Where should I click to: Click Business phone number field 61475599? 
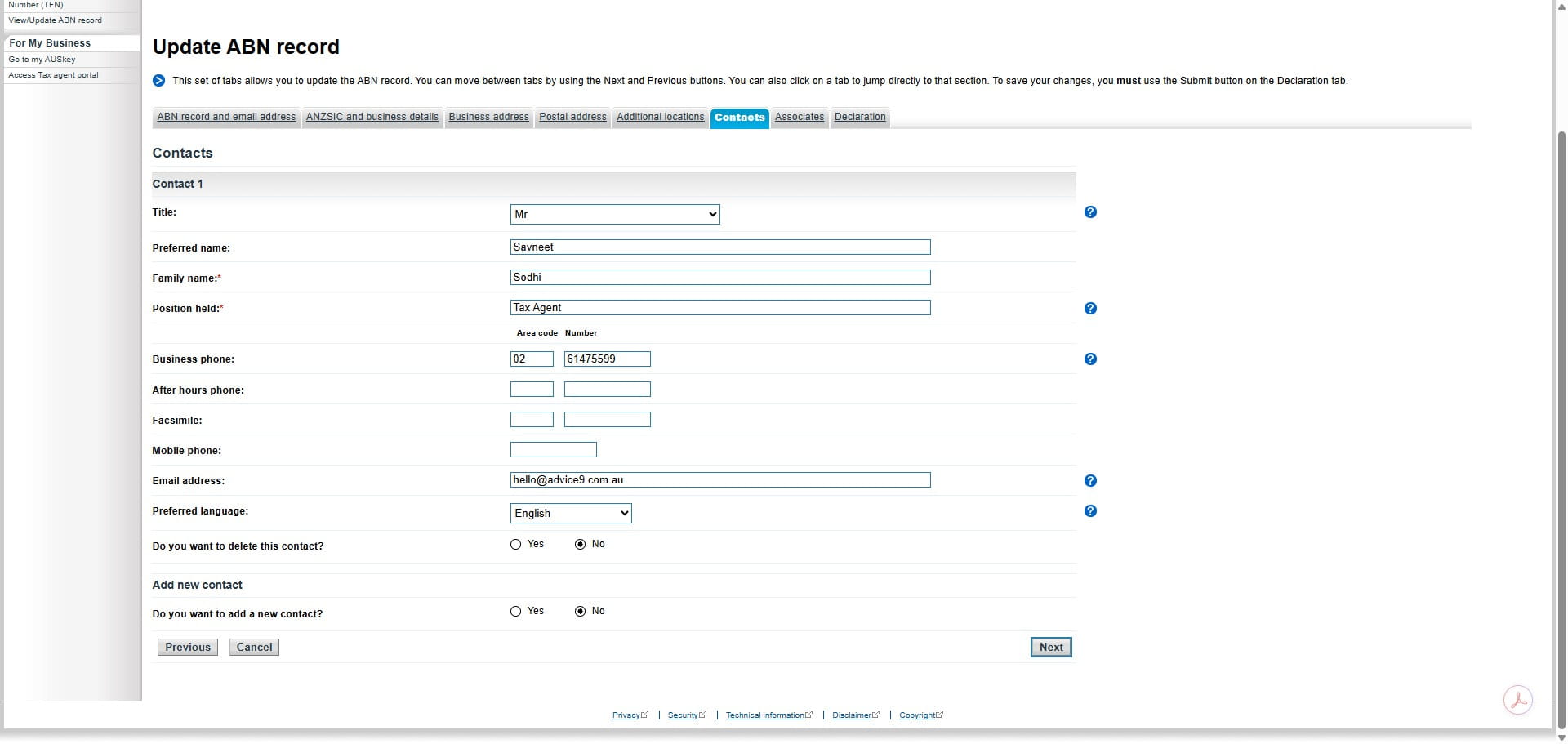point(608,359)
